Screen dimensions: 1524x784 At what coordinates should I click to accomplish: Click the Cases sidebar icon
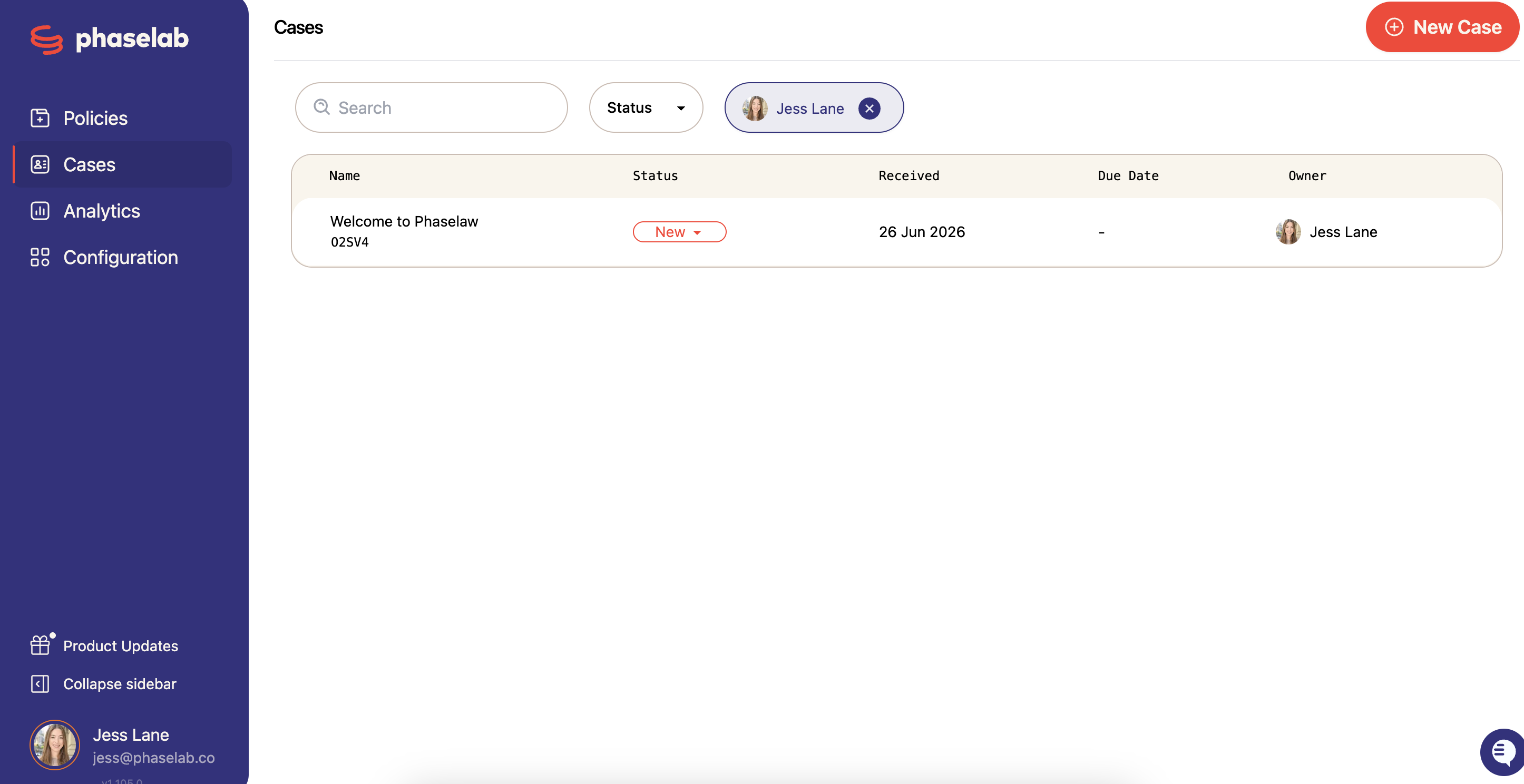pos(40,164)
